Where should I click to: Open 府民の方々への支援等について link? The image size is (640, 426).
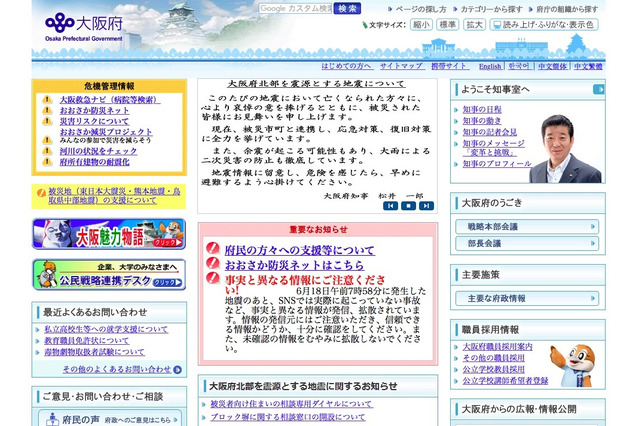(300, 251)
